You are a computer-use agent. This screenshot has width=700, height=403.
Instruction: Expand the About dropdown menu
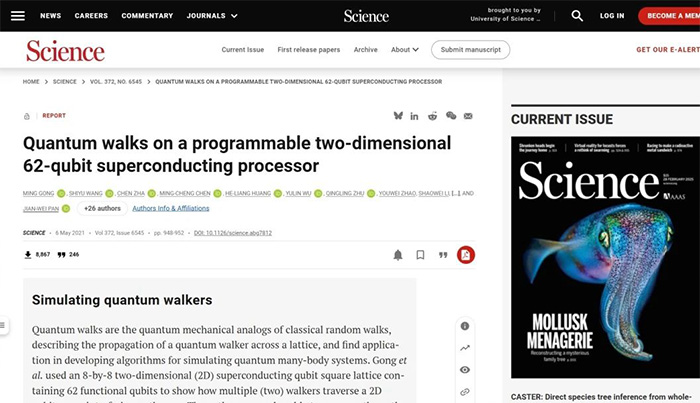coord(404,50)
